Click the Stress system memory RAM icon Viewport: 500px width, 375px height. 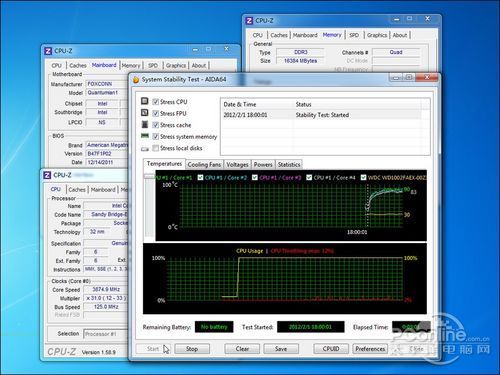point(145,136)
